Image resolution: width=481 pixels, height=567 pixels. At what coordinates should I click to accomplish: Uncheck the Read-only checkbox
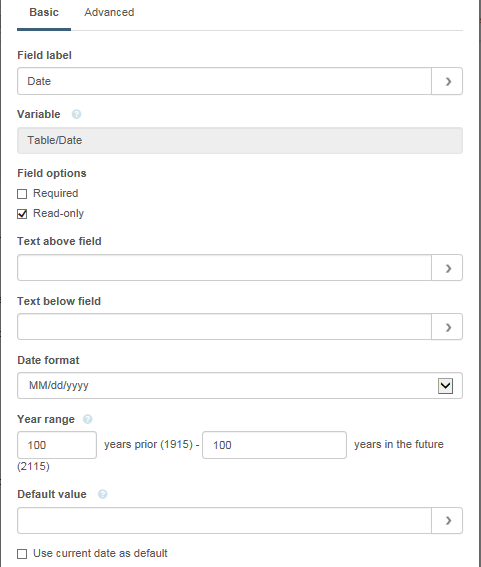pyautogui.click(x=22, y=214)
